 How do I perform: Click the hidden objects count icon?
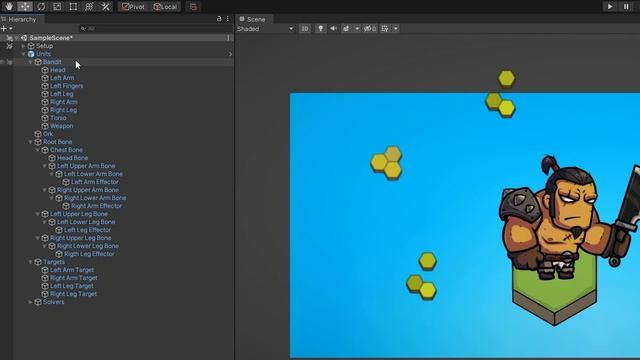point(370,29)
